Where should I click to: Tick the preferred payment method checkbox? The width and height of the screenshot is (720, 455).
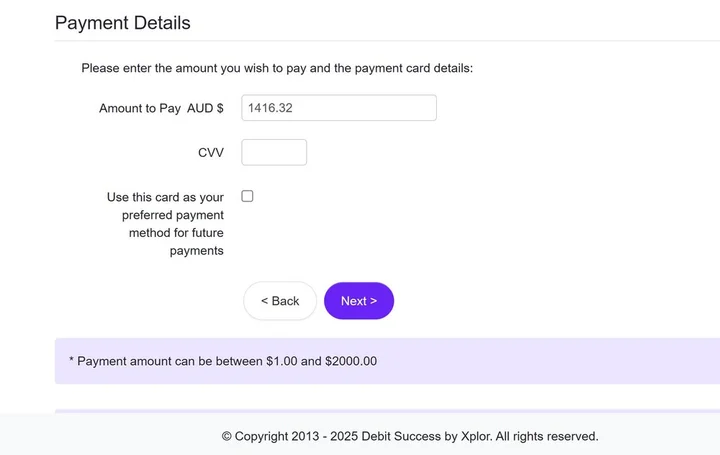247,196
